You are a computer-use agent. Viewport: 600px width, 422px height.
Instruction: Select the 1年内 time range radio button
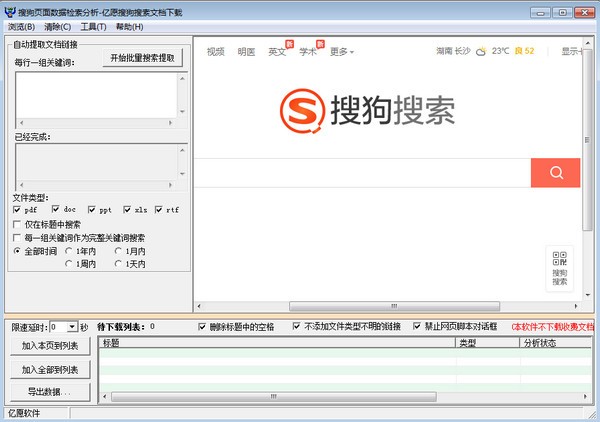[70, 251]
